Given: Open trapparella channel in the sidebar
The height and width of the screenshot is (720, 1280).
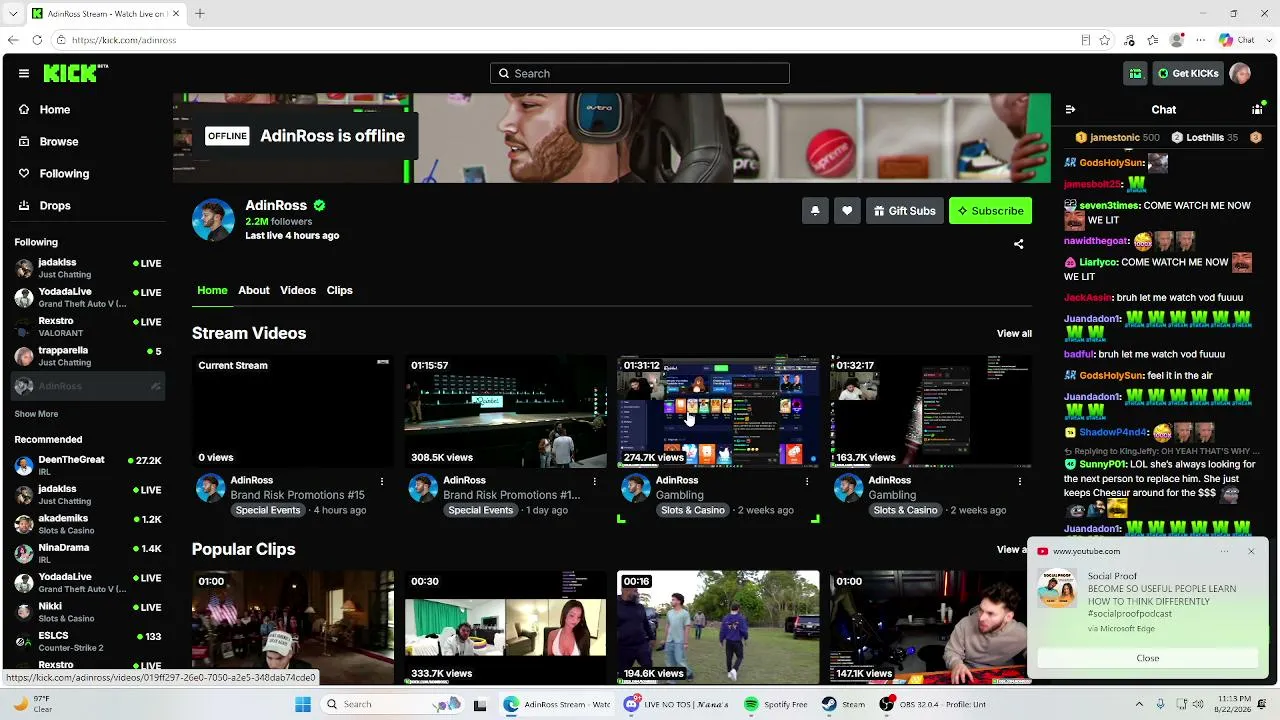Looking at the screenshot, I should pyautogui.click(x=88, y=356).
